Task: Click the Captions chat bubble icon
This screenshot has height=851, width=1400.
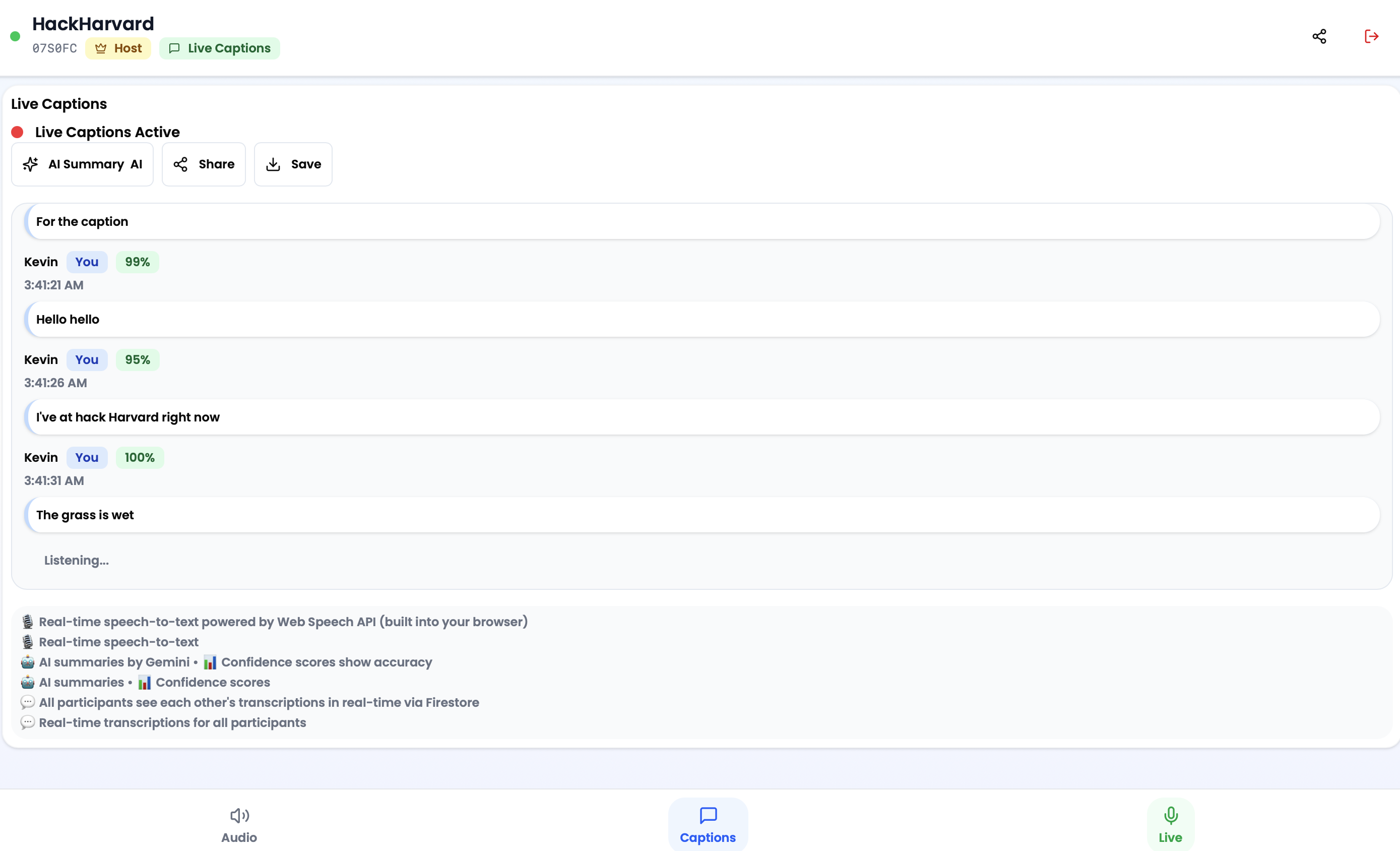Action: coord(708,815)
